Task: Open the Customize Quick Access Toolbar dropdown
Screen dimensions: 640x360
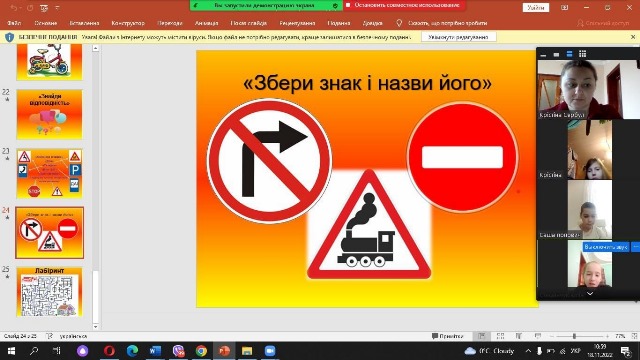Action: coord(57,8)
